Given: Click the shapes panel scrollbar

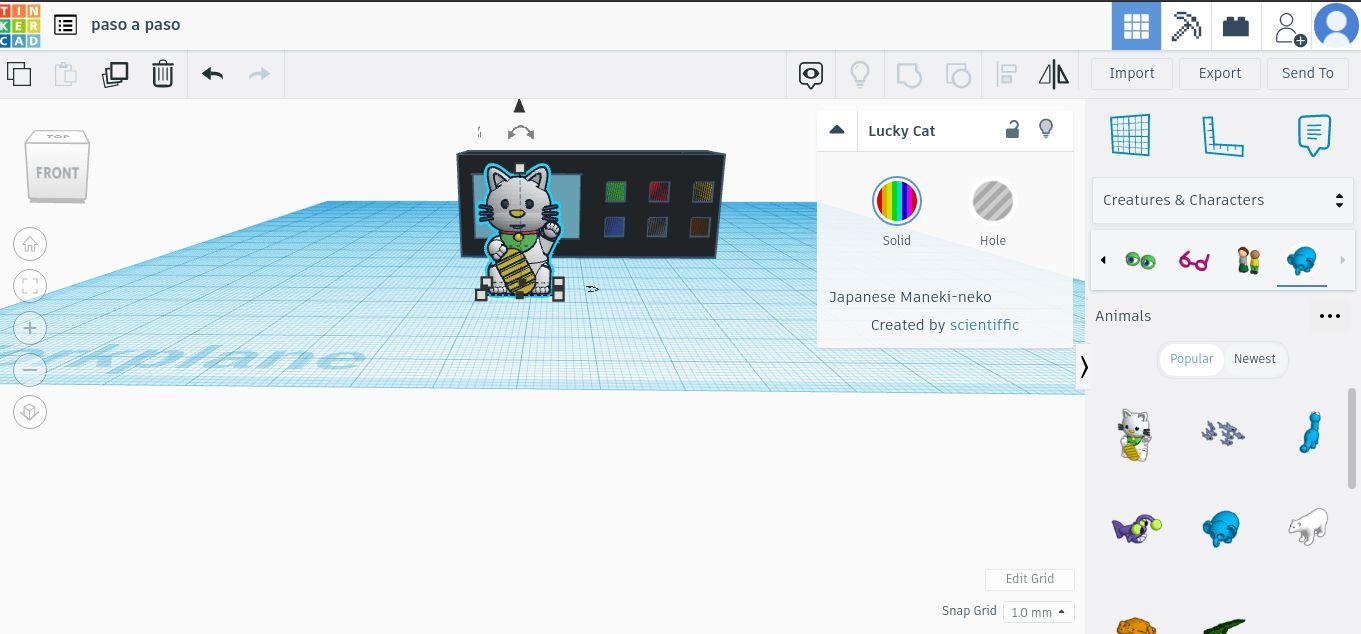Looking at the screenshot, I should point(1353,440).
